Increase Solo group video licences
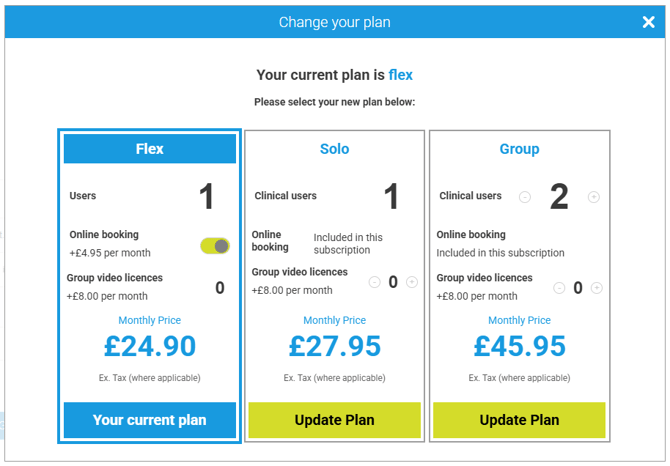This screenshot has height=466, width=670. click(412, 282)
